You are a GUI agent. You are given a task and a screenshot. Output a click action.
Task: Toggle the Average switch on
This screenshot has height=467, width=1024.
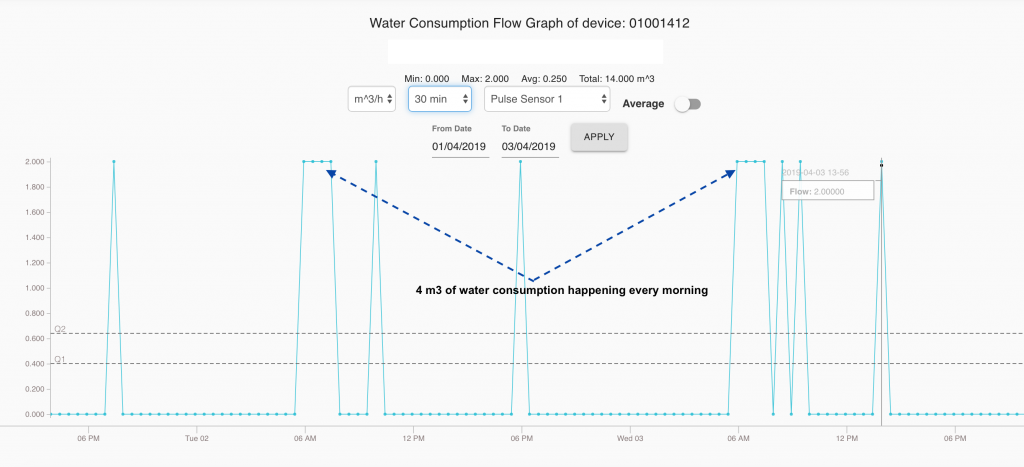tap(687, 104)
